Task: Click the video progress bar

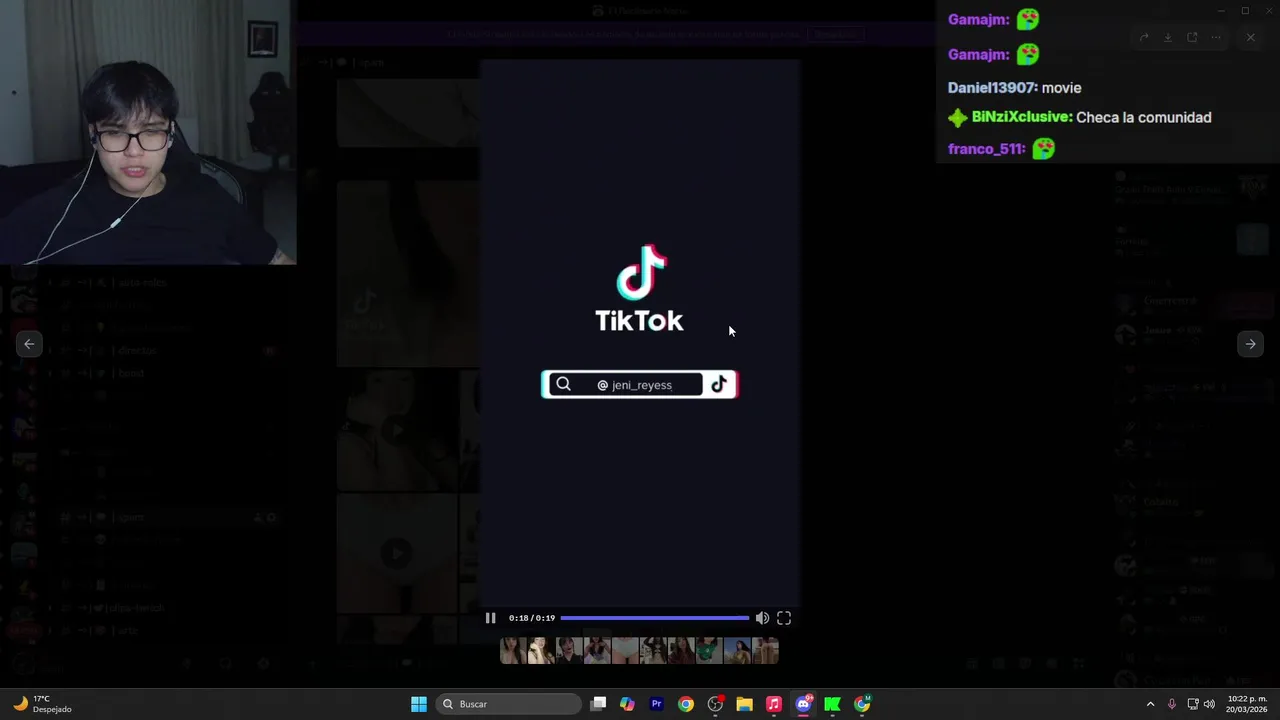Action: coord(654,618)
